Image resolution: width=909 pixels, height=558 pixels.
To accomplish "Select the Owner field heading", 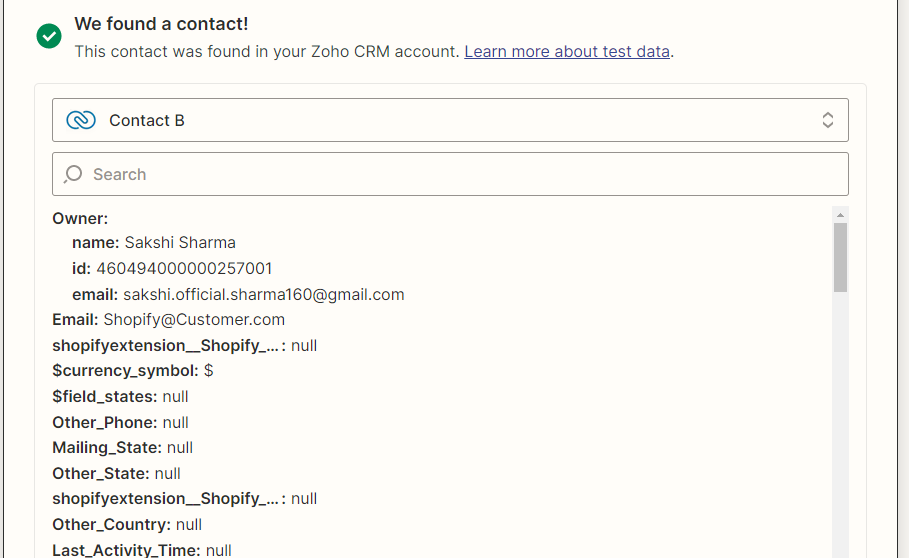I will pyautogui.click(x=80, y=218).
